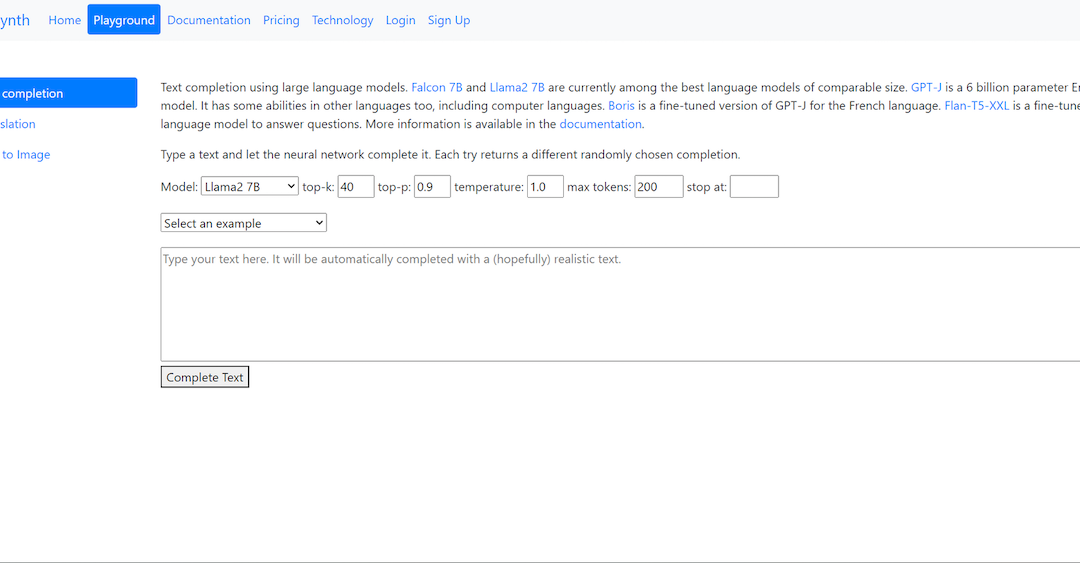Go to the Pricing page

281,20
